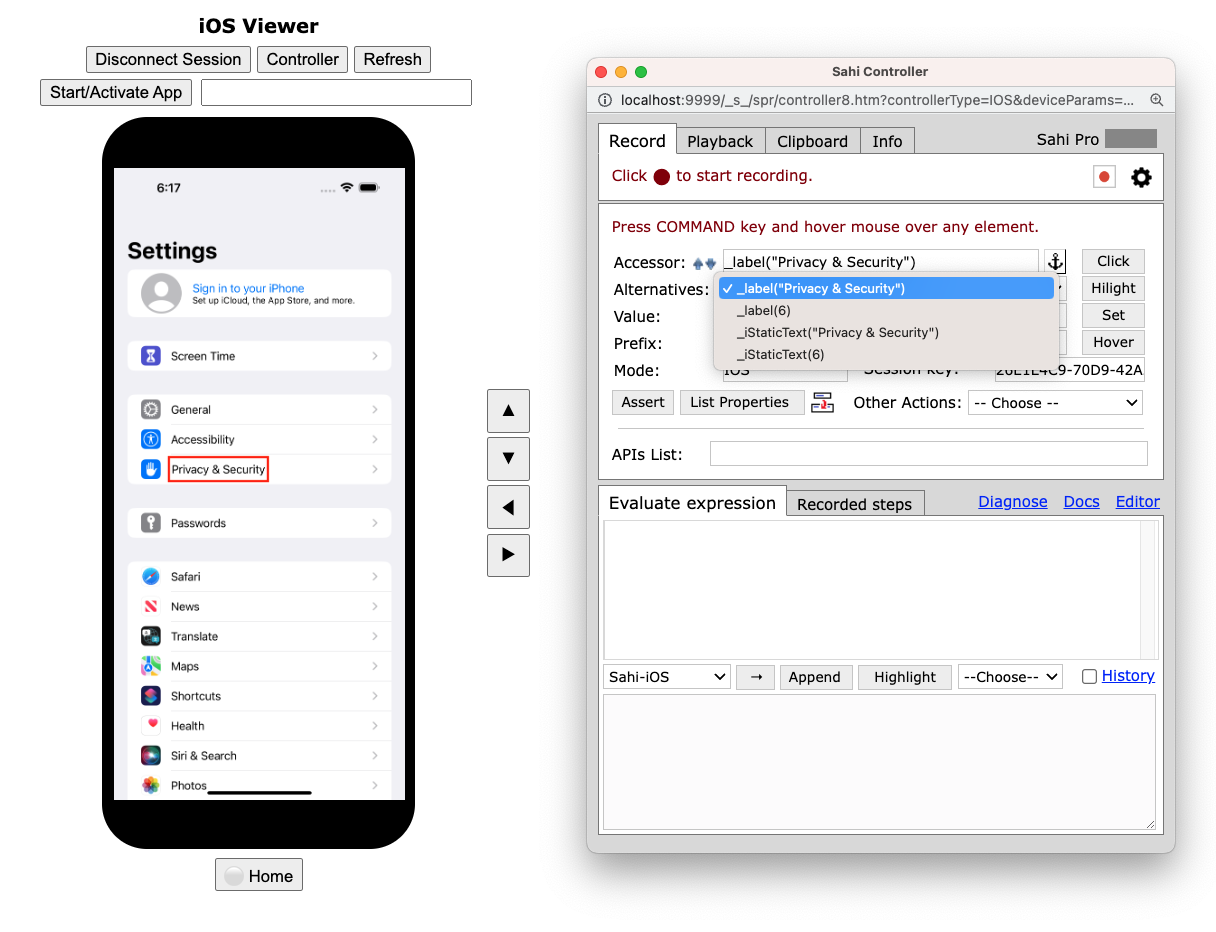Click the Disconnect Session button
The width and height of the screenshot is (1216, 932).
[168, 59]
